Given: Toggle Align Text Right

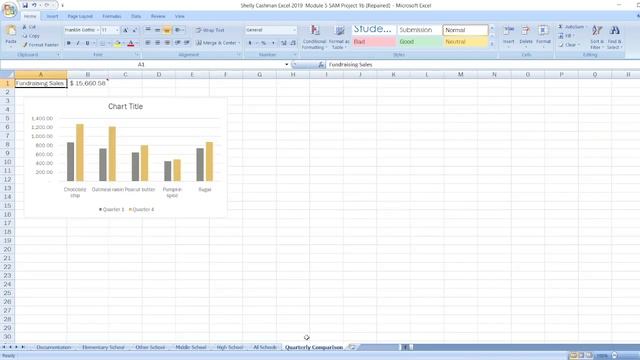Looking at the screenshot, I should 167,43.
